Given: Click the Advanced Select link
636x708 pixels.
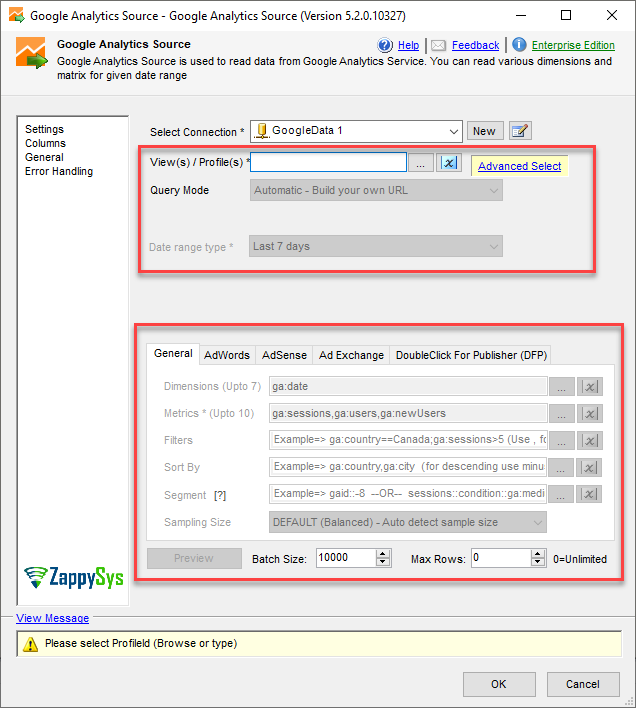Looking at the screenshot, I should (x=520, y=166).
